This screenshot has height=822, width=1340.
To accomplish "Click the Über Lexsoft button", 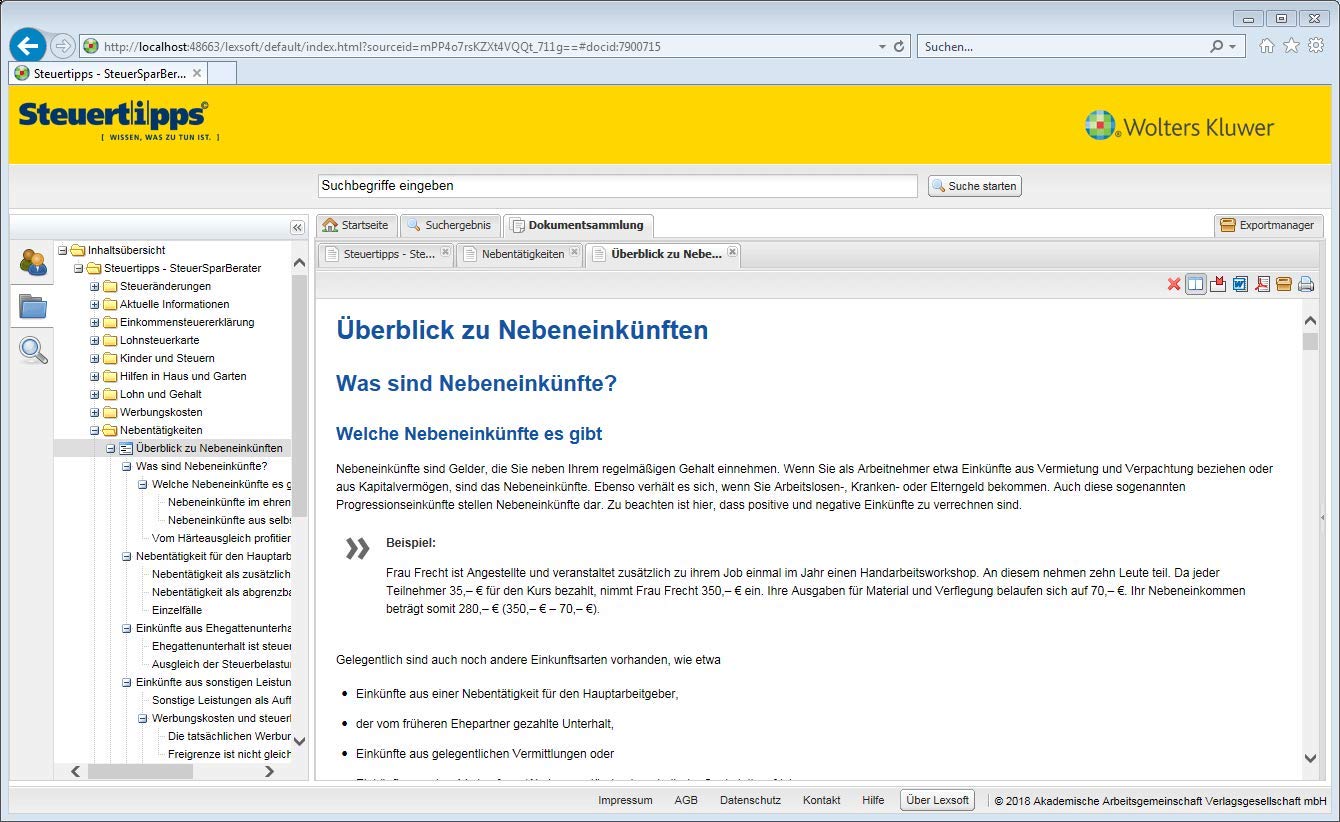I will (x=937, y=800).
